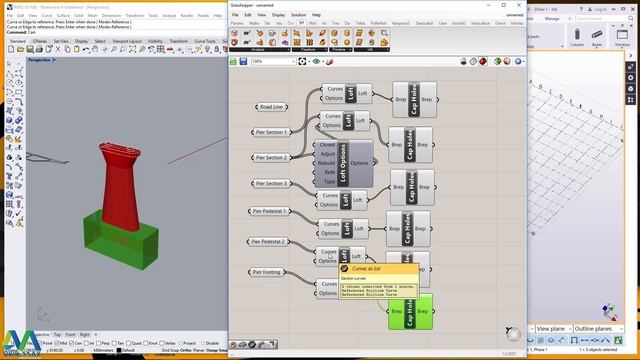Toggle the Quad osnap checkbox in Rhino
640x360 pixels.
129,343
